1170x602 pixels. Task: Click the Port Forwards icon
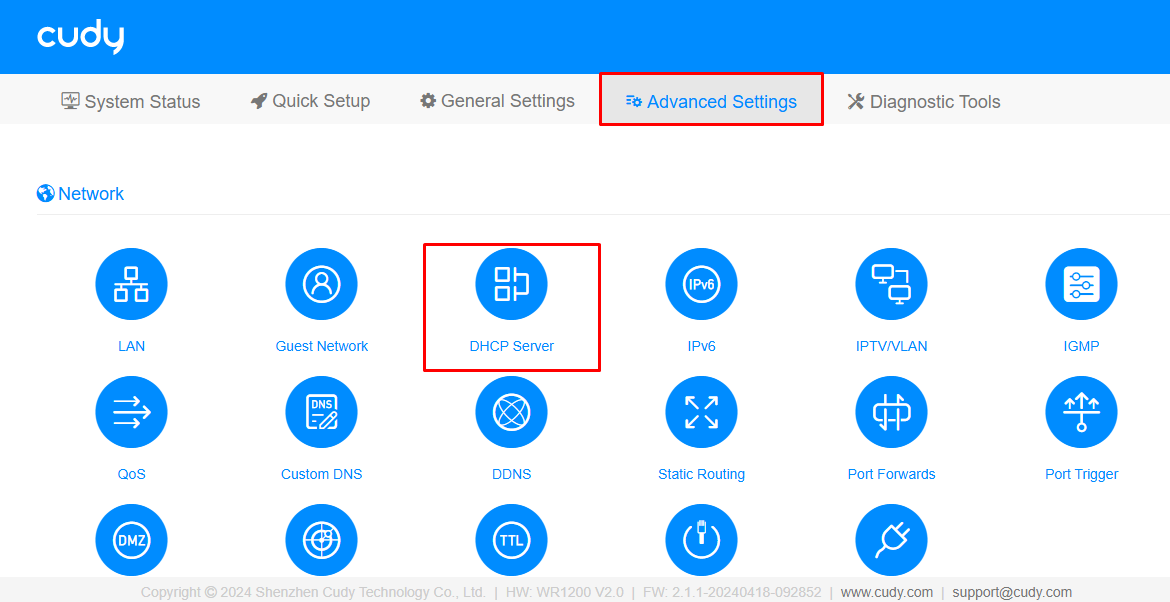[x=891, y=412]
